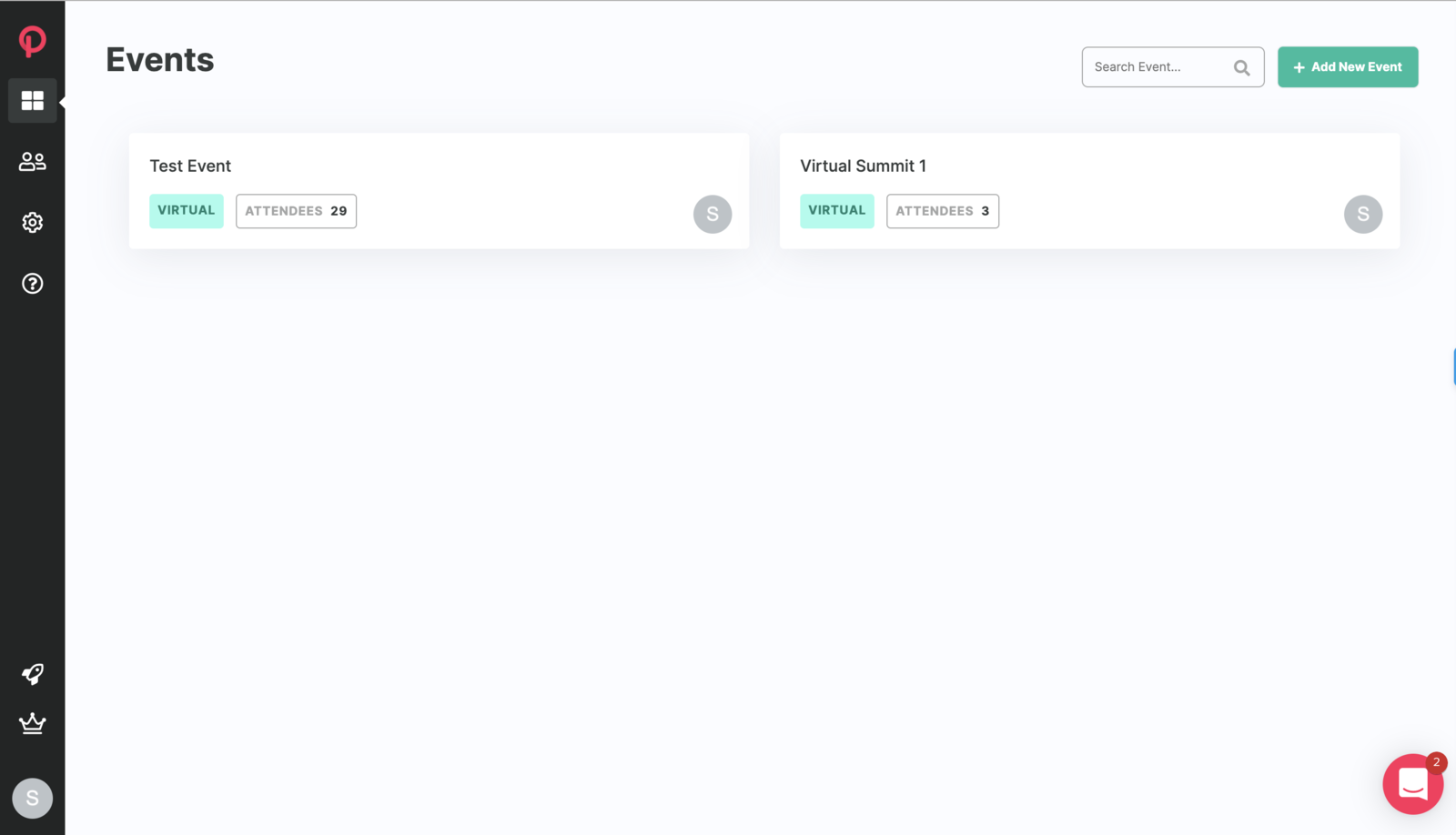Select the team members icon in sidebar
Image resolution: width=1456 pixels, height=835 pixels.
pos(33,161)
